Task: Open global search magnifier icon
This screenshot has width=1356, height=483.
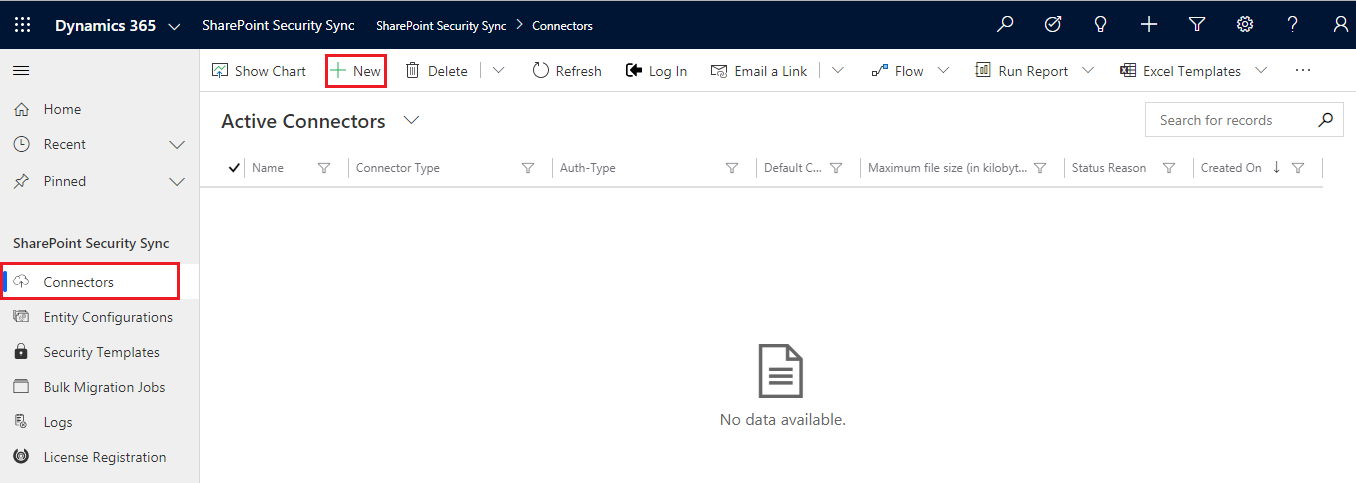Action: click(1005, 25)
